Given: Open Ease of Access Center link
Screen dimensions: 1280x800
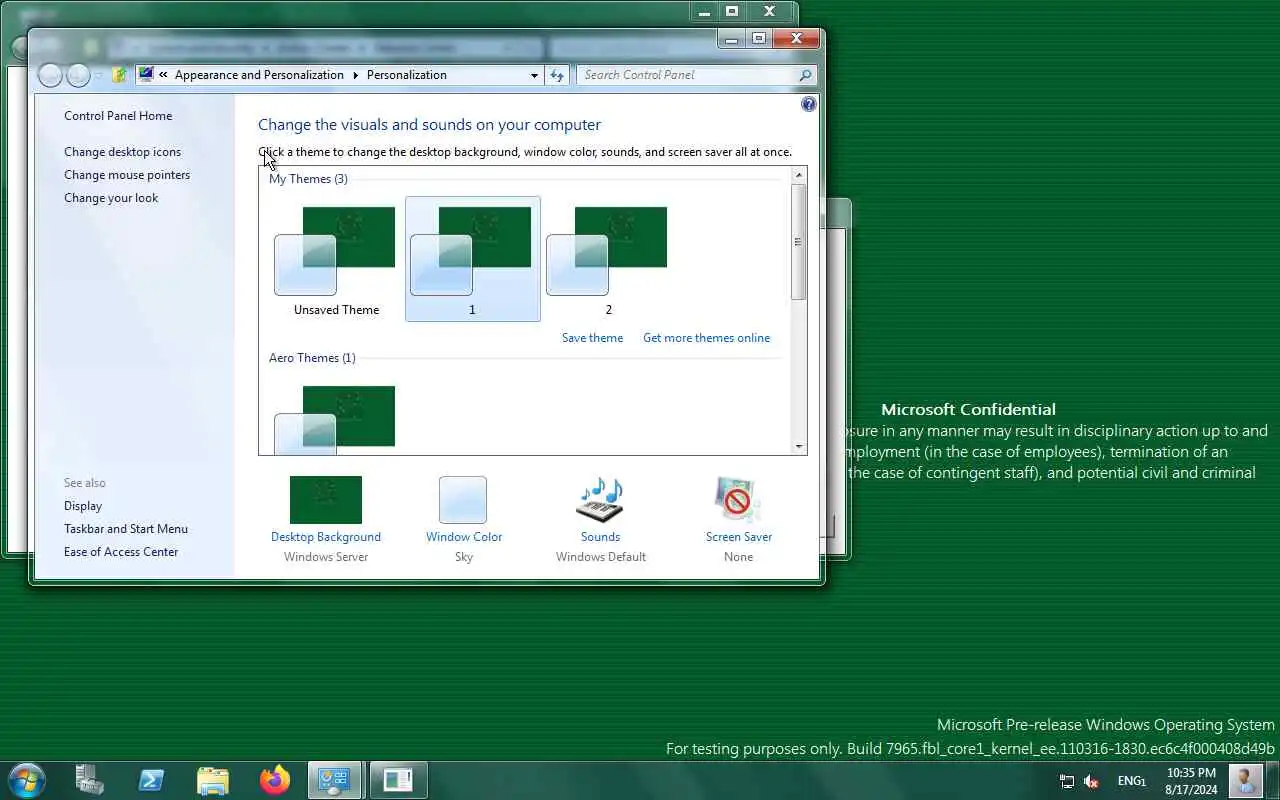Looking at the screenshot, I should point(121,552).
